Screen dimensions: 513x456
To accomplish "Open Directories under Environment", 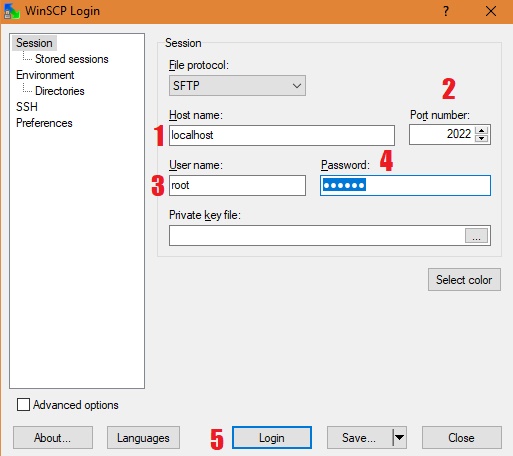I will point(60,91).
